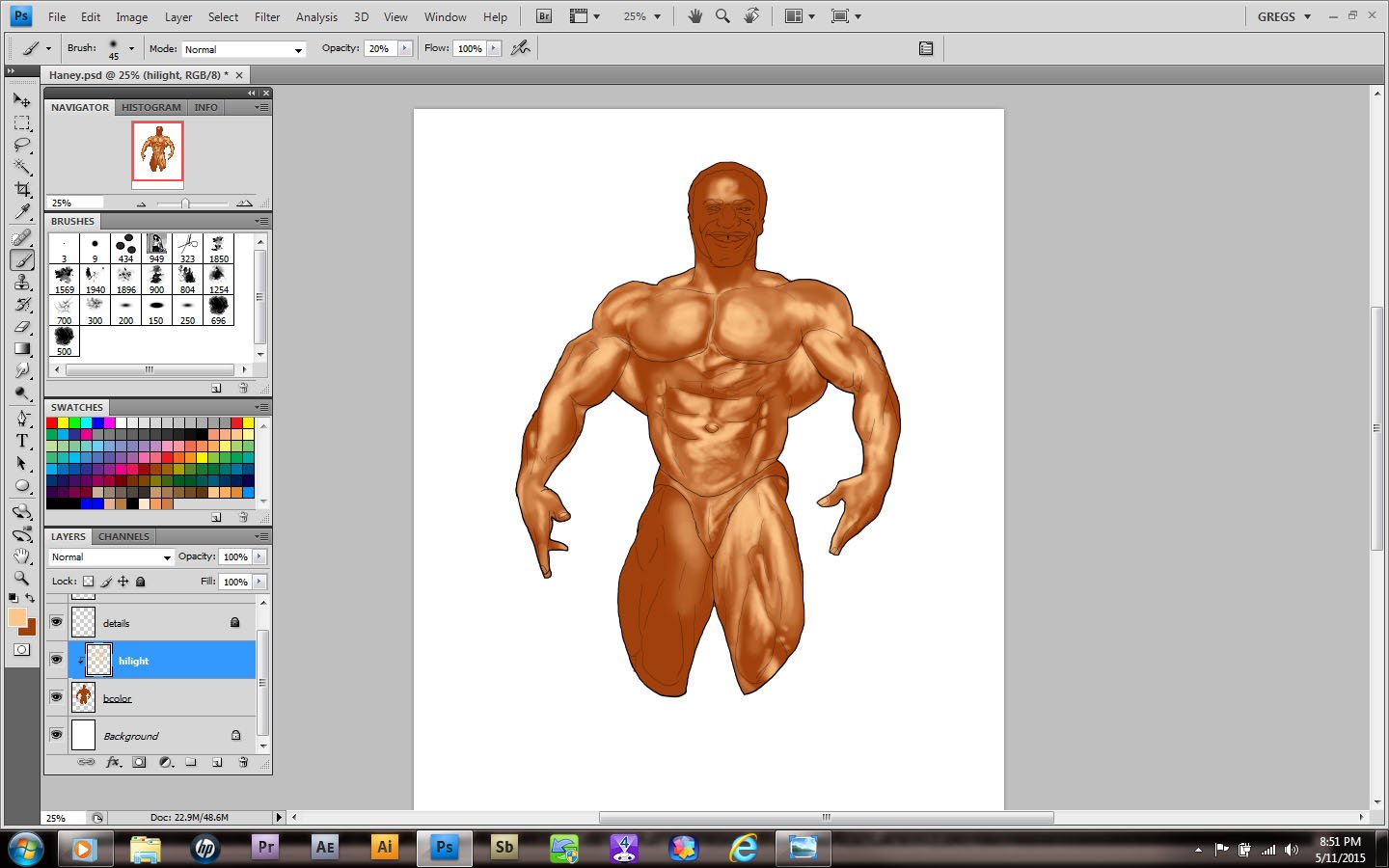Add a layer mask from Layers panel
The height and width of the screenshot is (868, 1389).
[x=139, y=762]
